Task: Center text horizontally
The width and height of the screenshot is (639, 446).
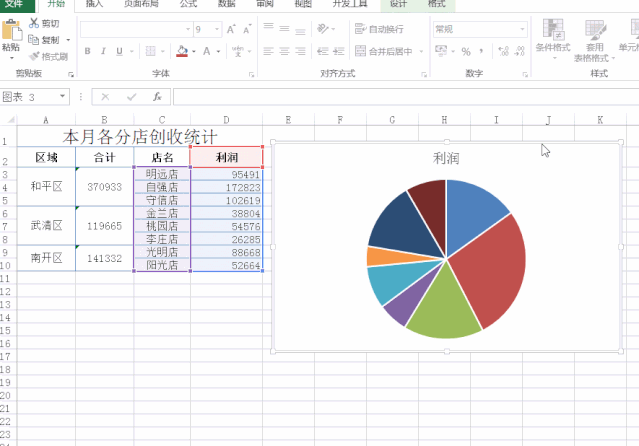Action: pyautogui.click(x=284, y=51)
